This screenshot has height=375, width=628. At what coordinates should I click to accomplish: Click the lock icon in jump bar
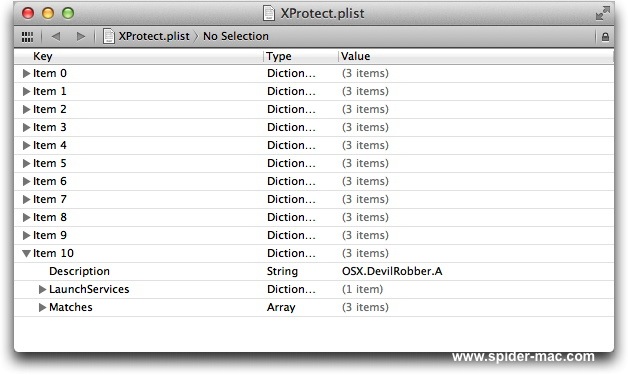605,37
